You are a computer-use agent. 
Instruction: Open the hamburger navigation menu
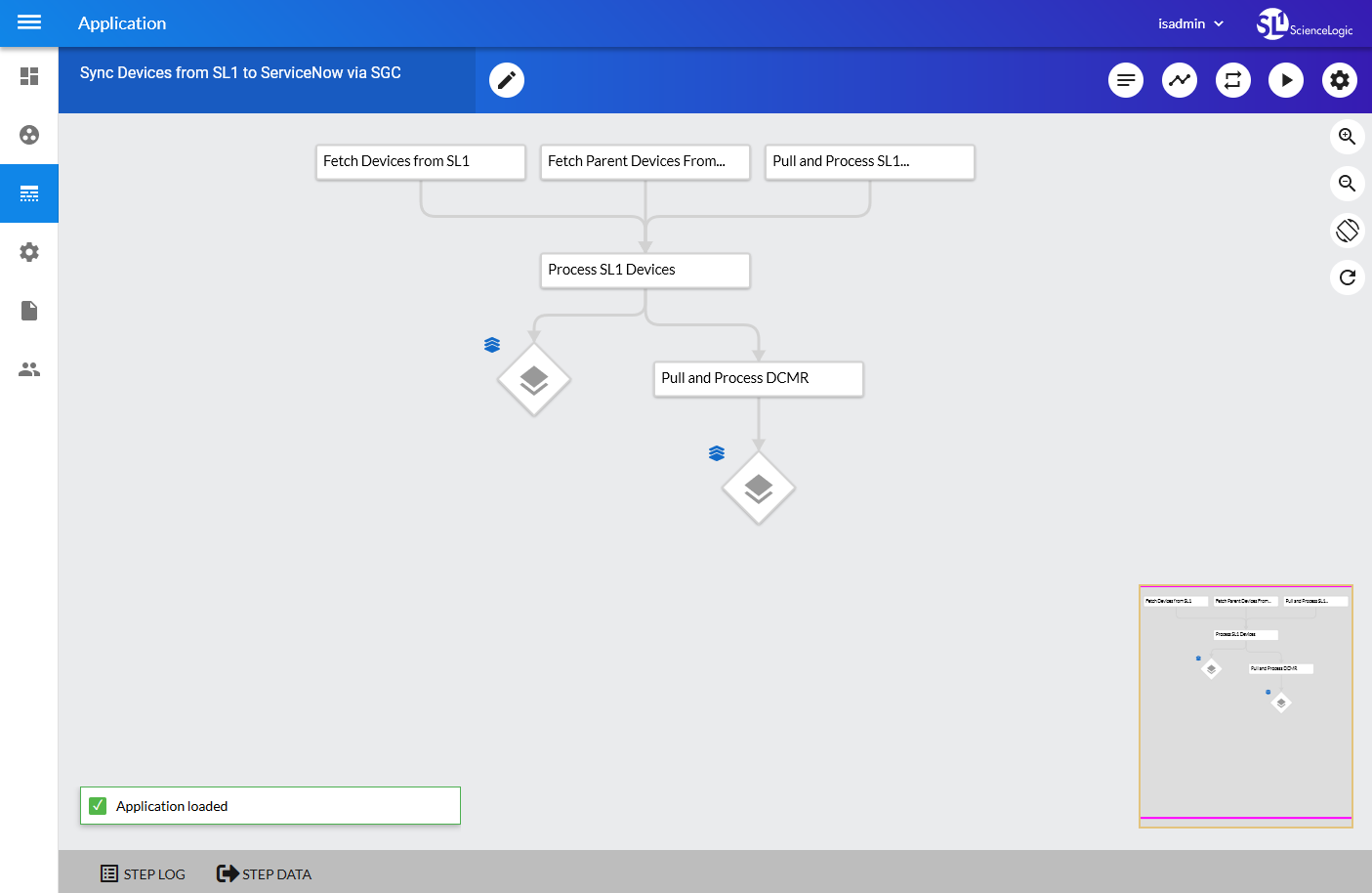click(29, 22)
